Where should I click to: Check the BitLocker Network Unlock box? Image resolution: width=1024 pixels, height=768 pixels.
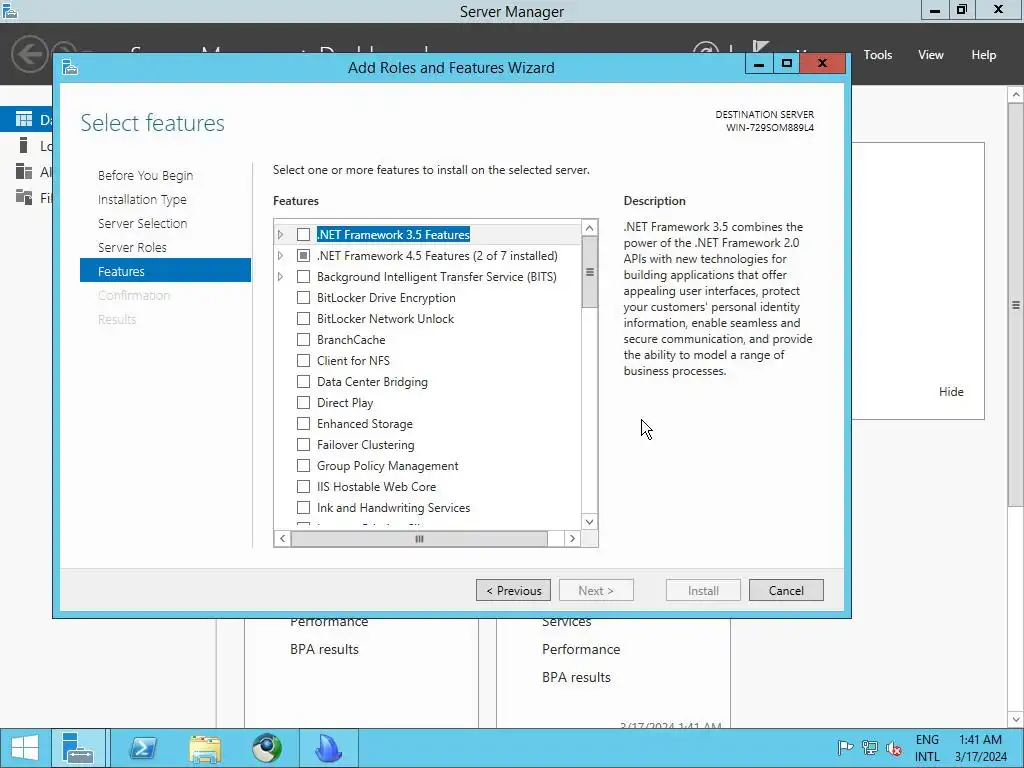303,319
